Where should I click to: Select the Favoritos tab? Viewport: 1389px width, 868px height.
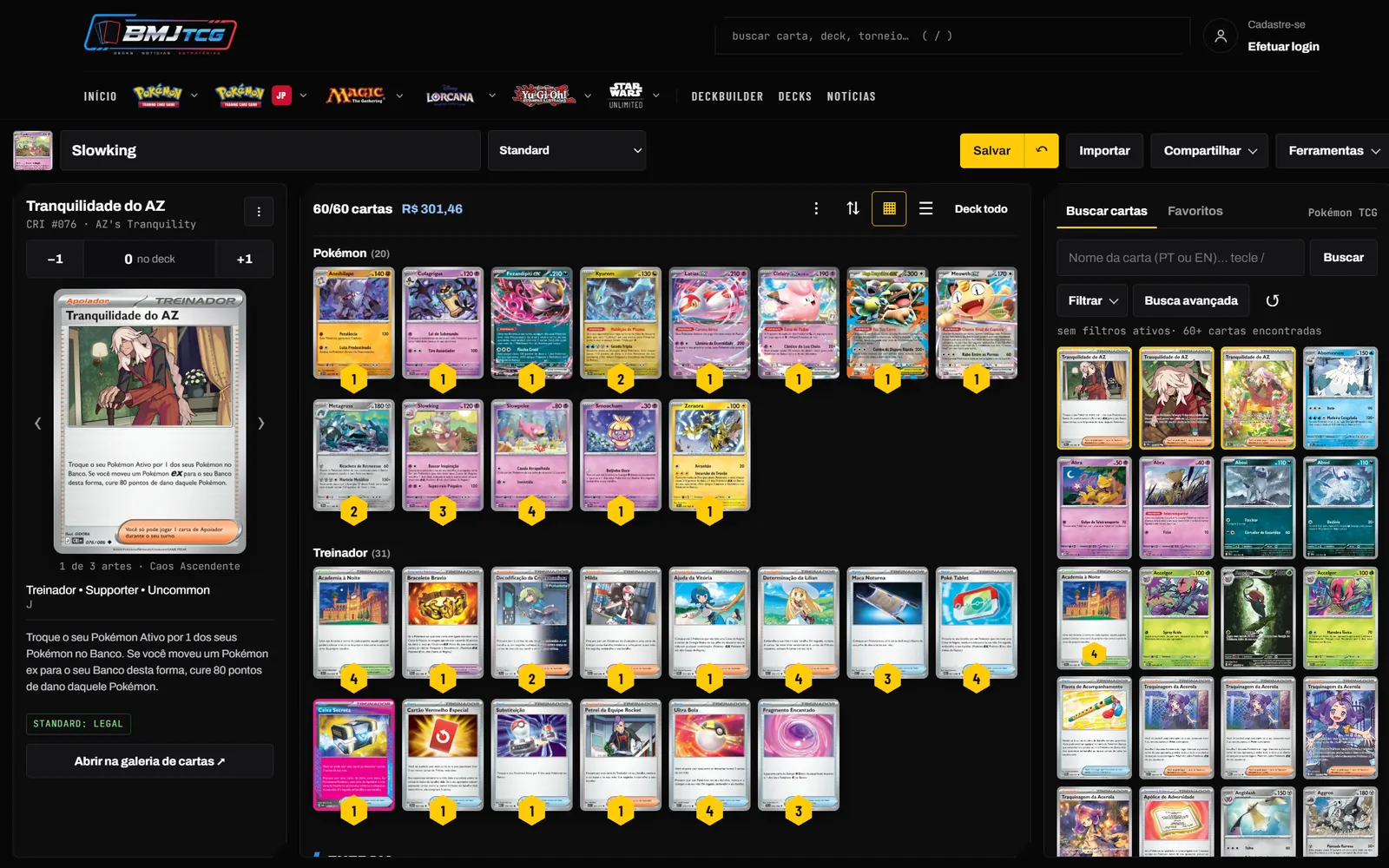tap(1195, 211)
